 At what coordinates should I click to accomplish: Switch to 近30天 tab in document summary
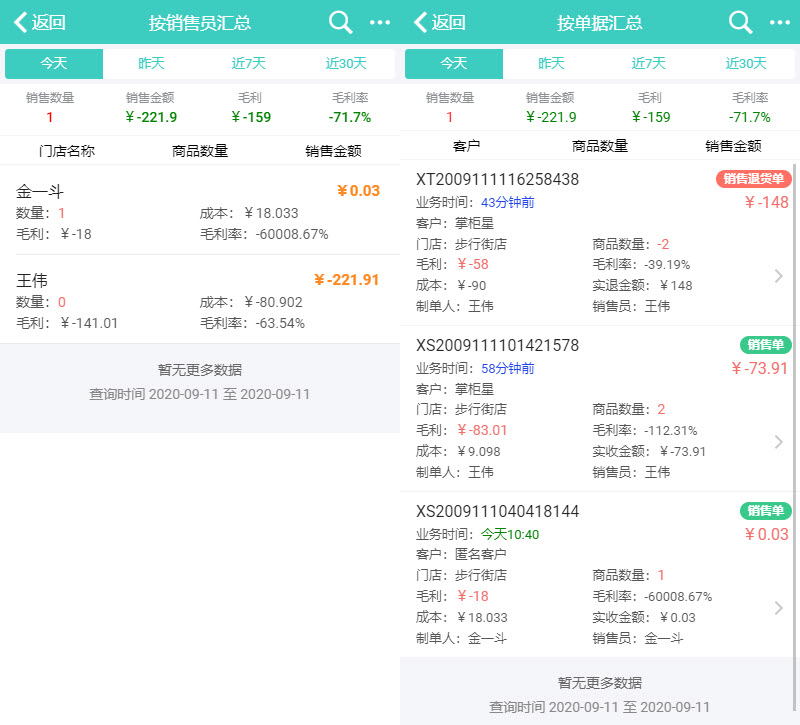(746, 63)
